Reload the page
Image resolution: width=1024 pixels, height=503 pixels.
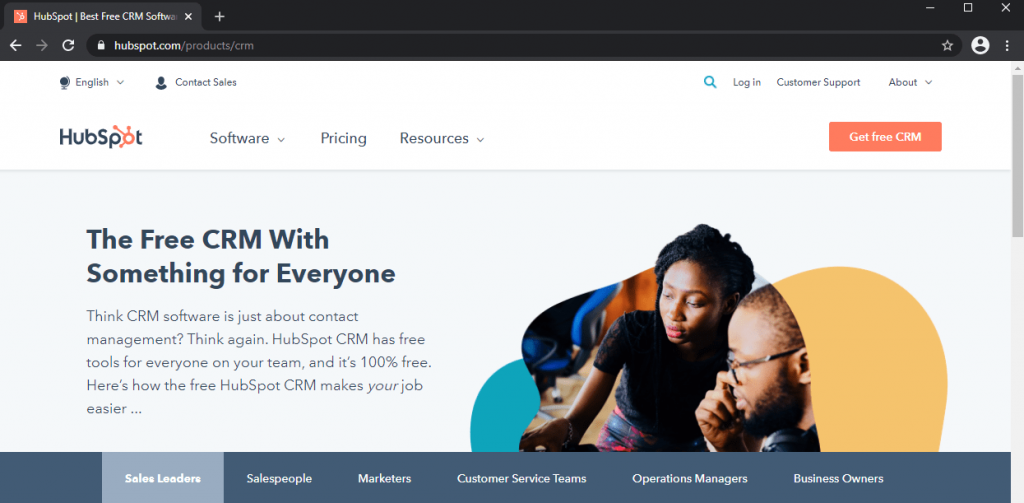[x=68, y=45]
